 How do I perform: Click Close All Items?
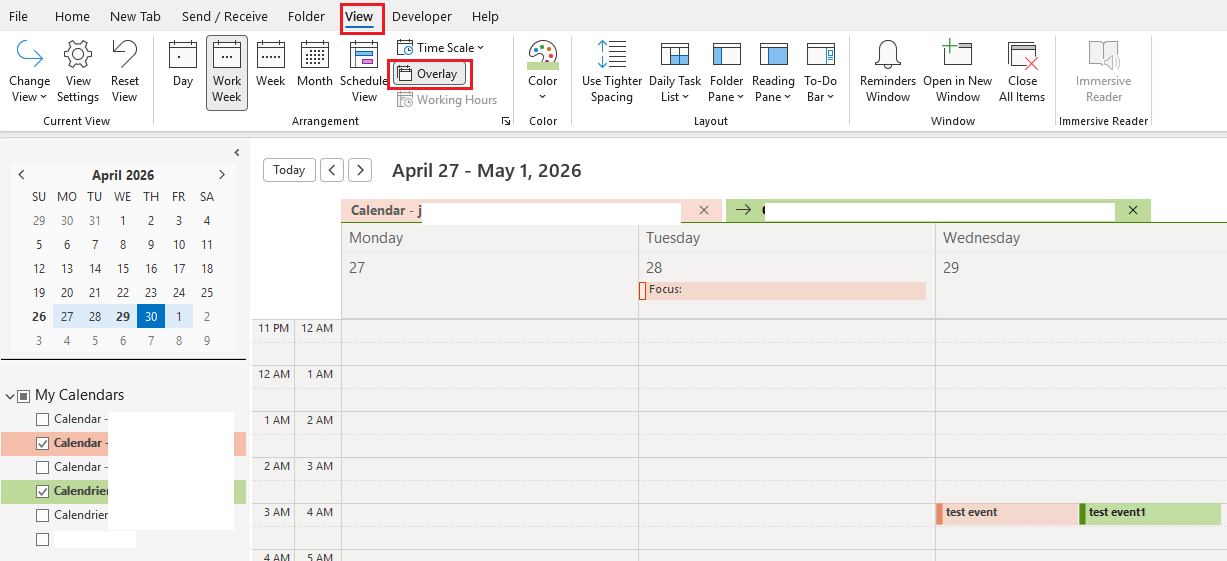tap(1022, 72)
